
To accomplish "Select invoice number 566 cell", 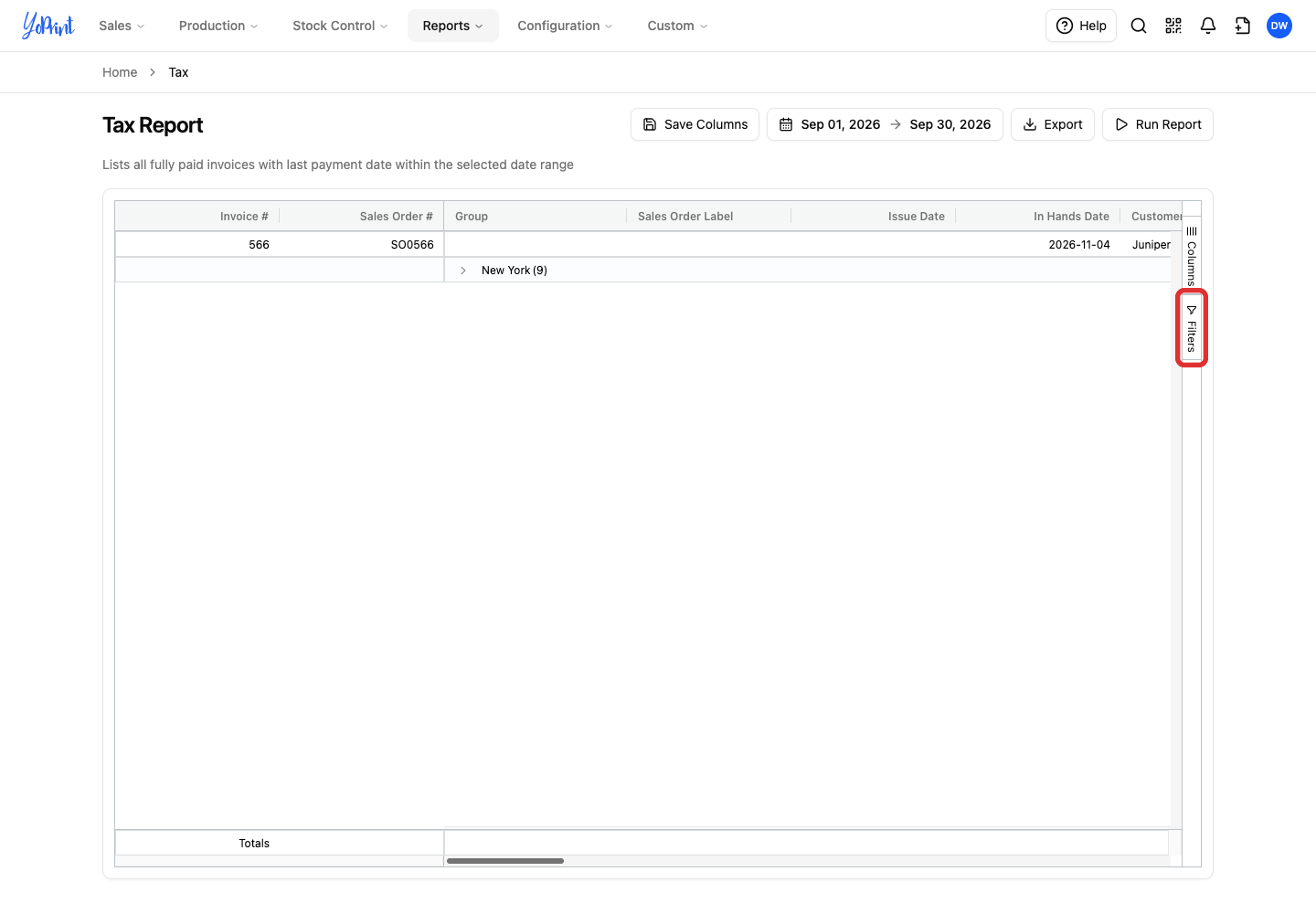I will [x=197, y=245].
